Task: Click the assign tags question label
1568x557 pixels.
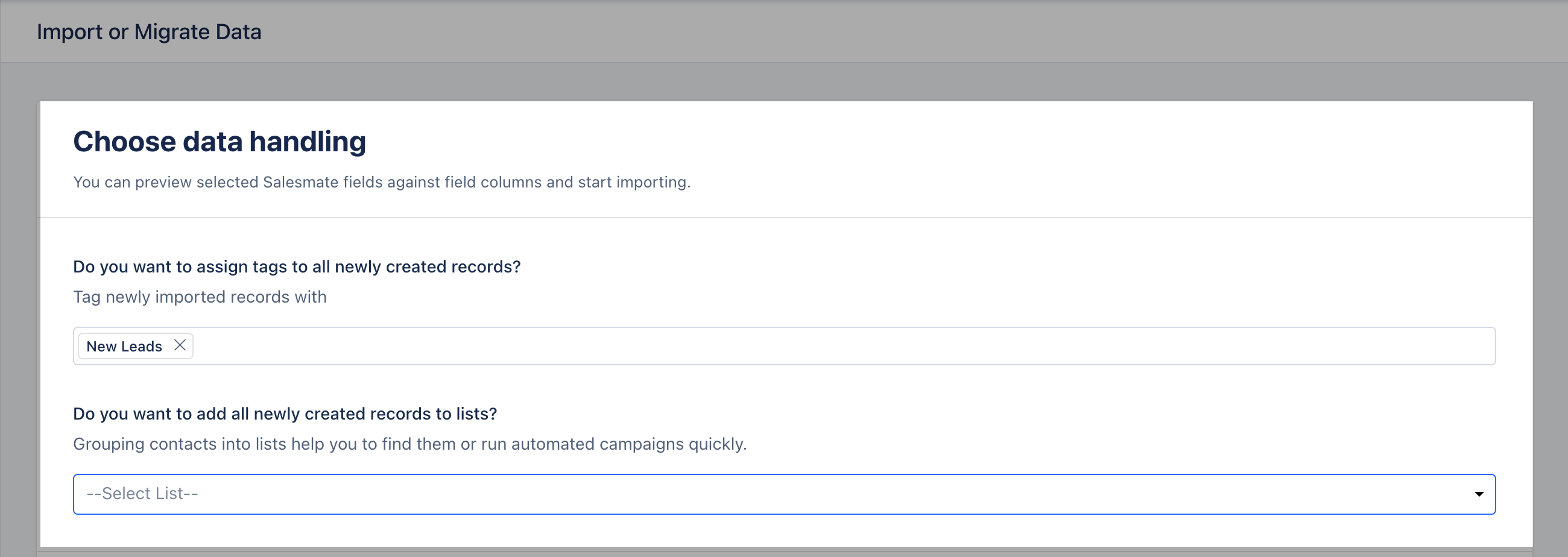Action: click(297, 266)
